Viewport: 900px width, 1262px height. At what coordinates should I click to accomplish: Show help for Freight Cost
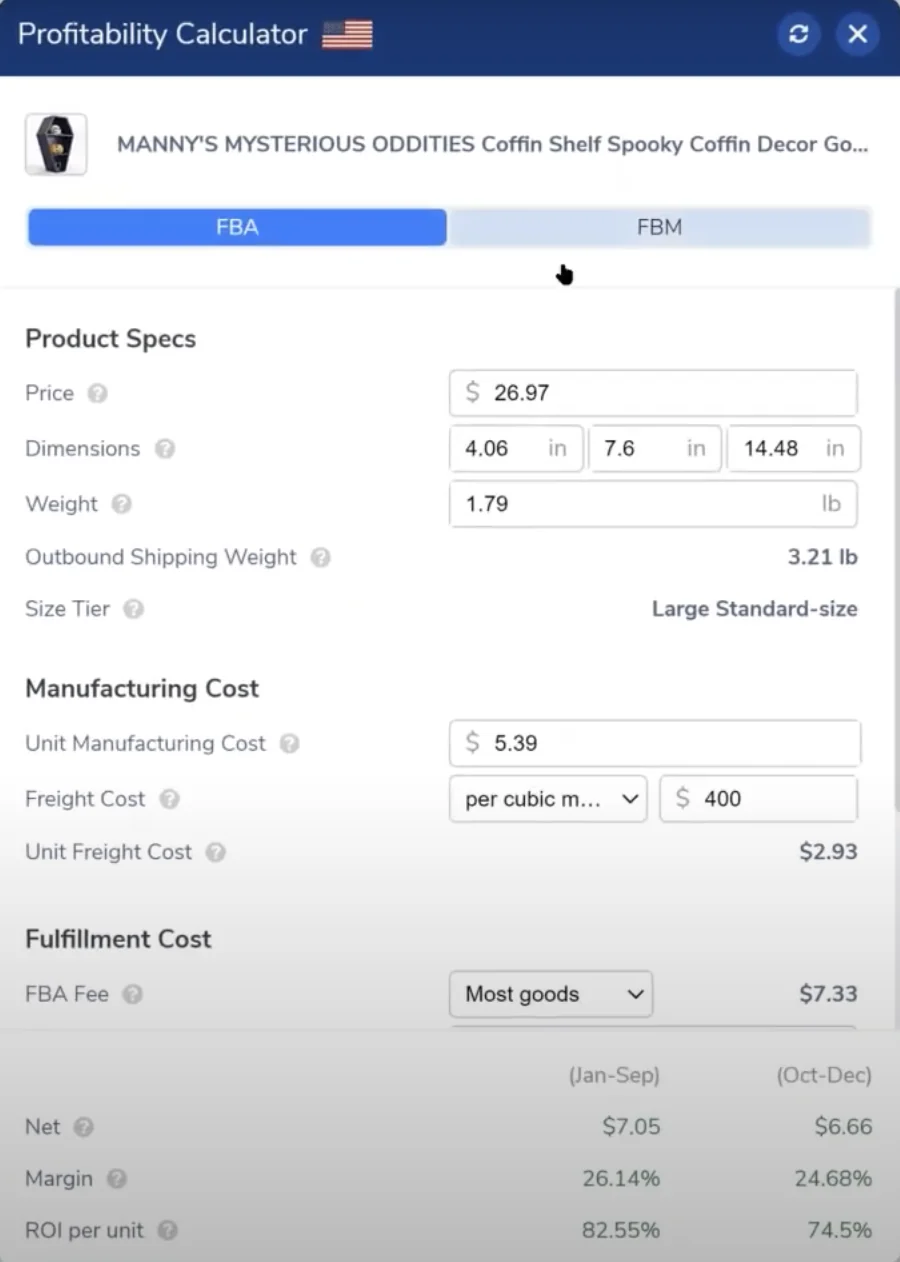click(169, 799)
